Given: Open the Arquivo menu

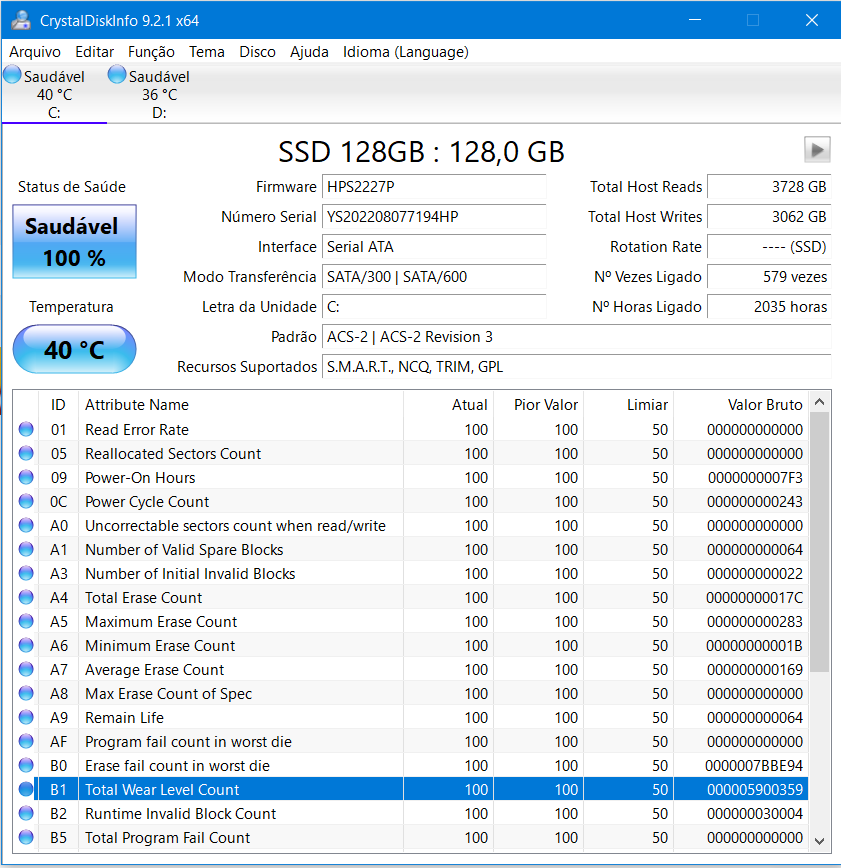Looking at the screenshot, I should [x=35, y=52].
